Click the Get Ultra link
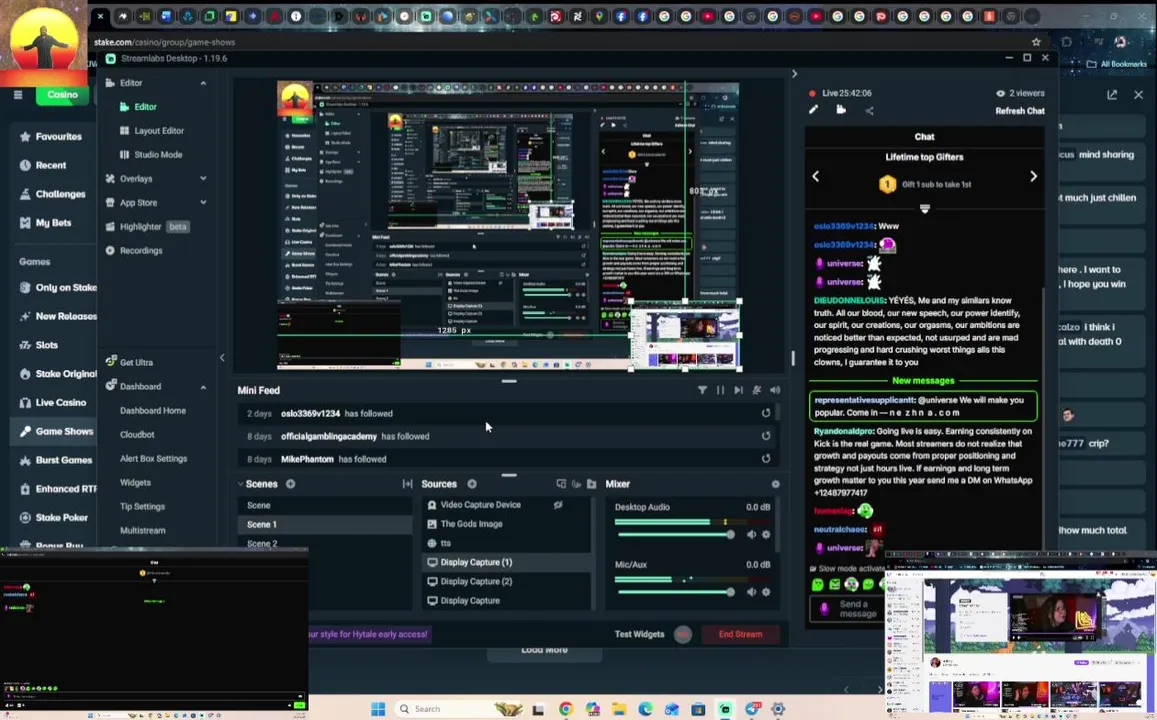This screenshot has width=1157, height=720. point(136,362)
